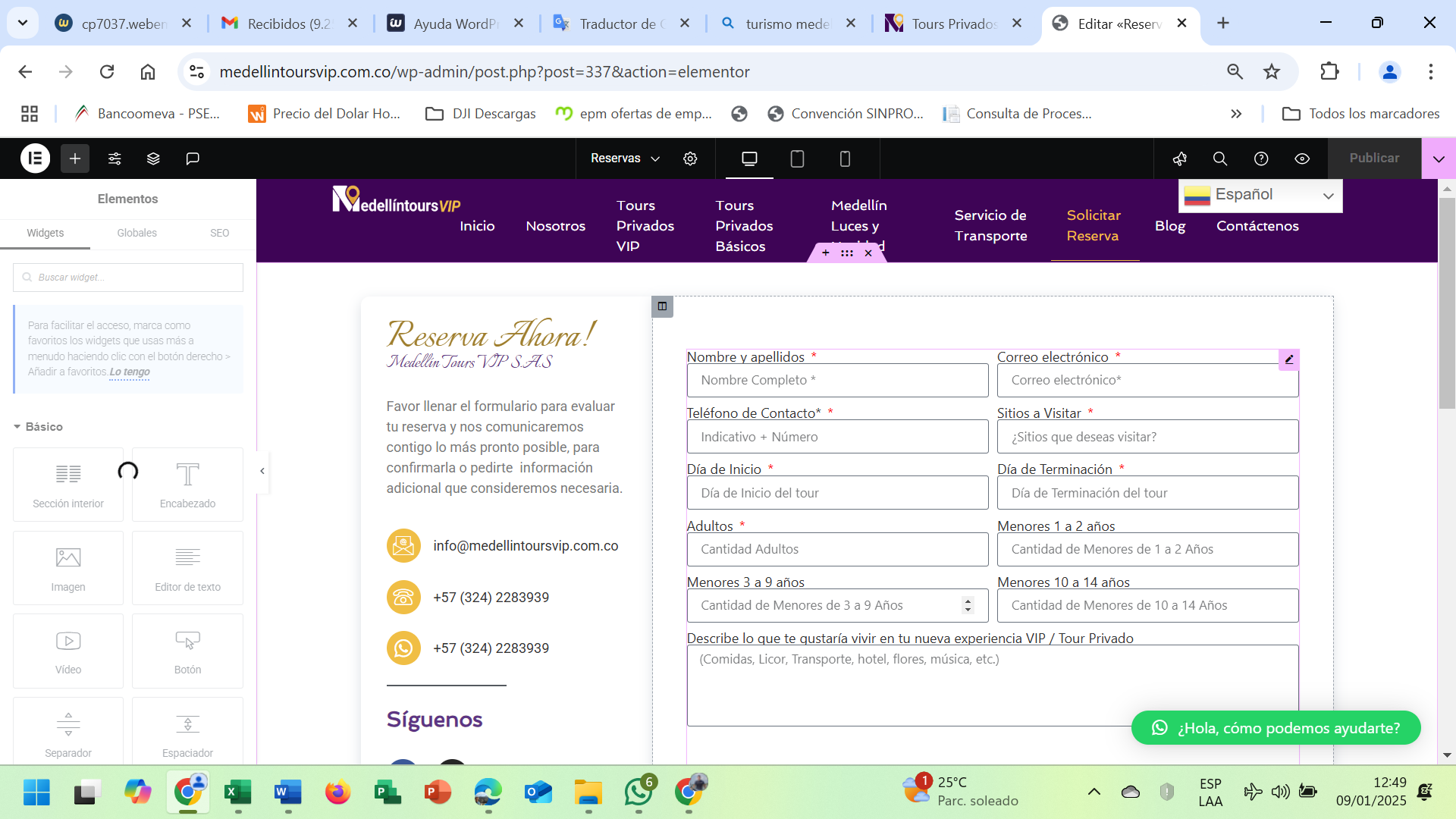Viewport: 1456px width, 819px height.
Task: Select the Vídeo widget
Action: 68,651
